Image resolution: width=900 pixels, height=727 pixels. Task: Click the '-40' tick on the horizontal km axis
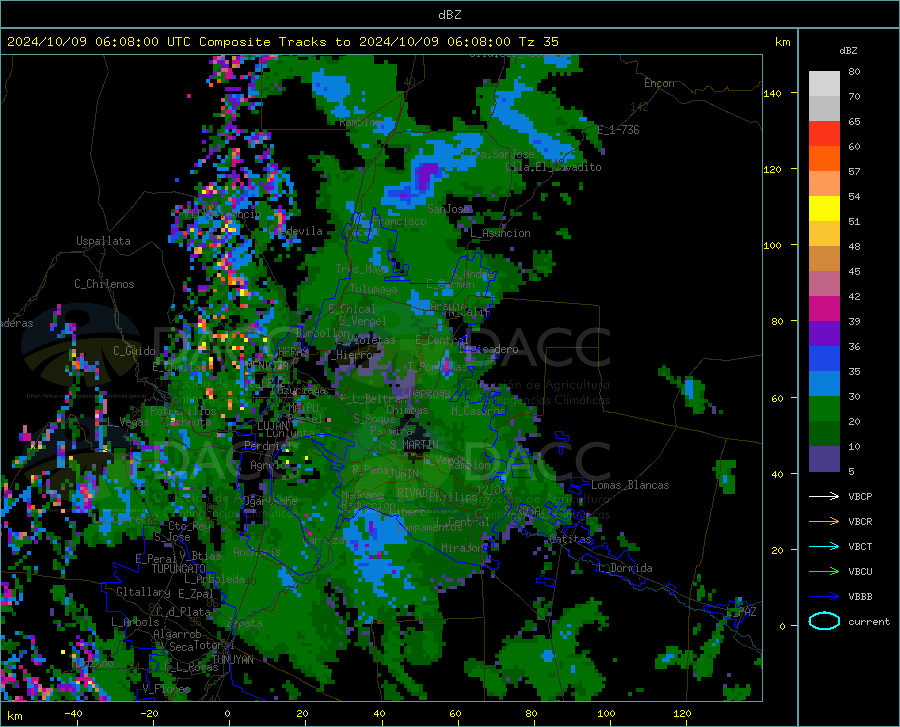(x=73, y=713)
